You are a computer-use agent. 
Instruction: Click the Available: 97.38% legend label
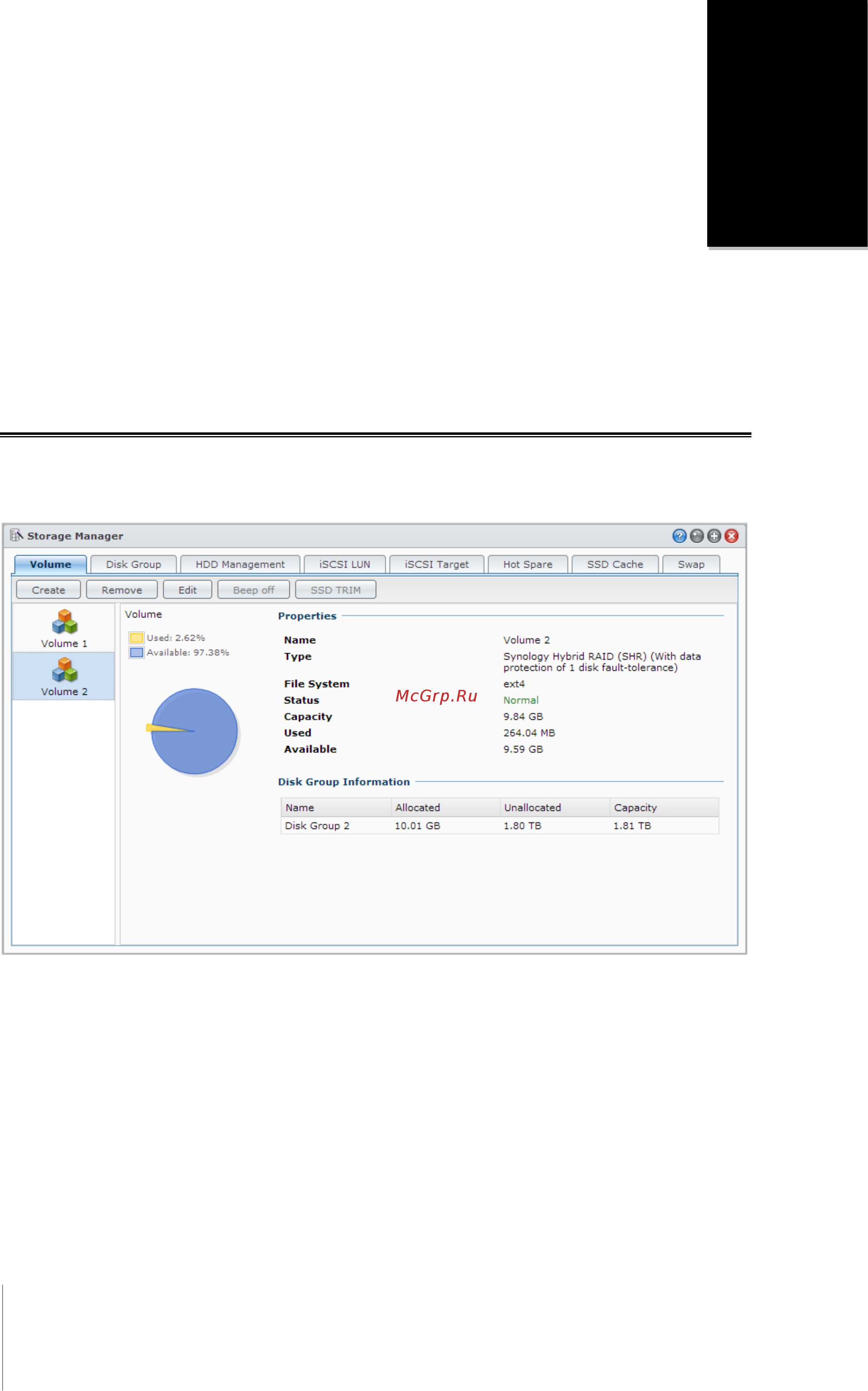tap(188, 652)
